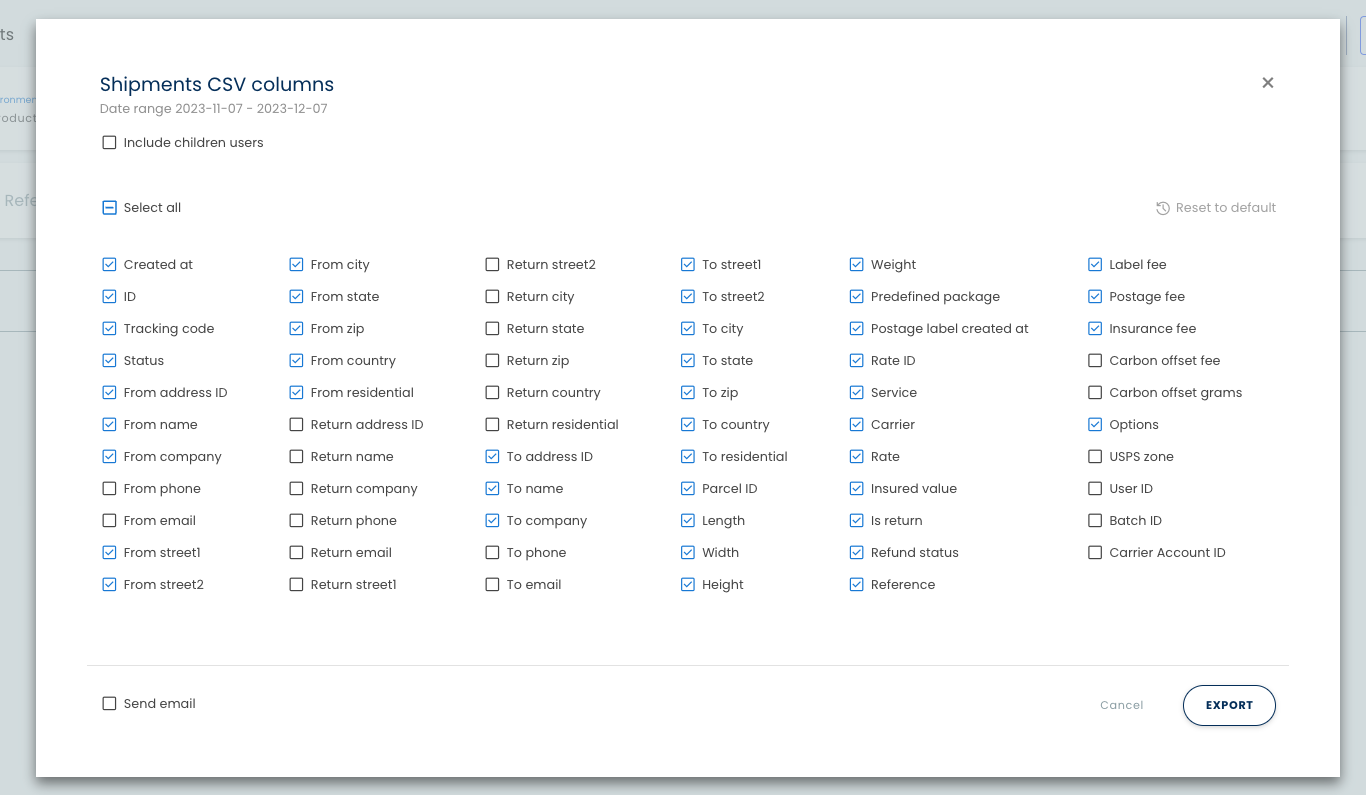This screenshot has width=1366, height=795.
Task: Close the Shipments CSV columns dialog
Action: [1267, 83]
